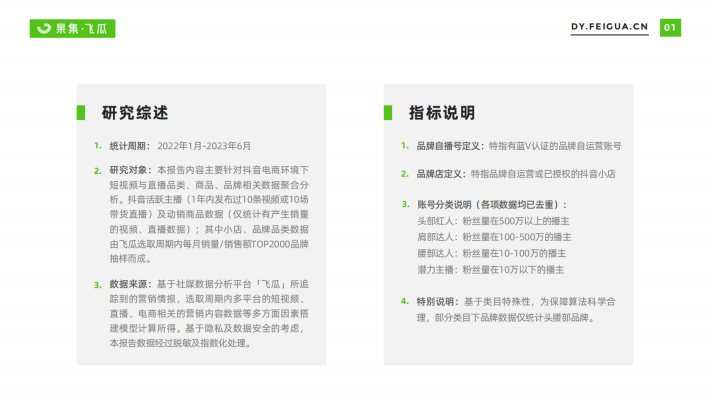Click the swirl icon inside the logo

point(44,29)
